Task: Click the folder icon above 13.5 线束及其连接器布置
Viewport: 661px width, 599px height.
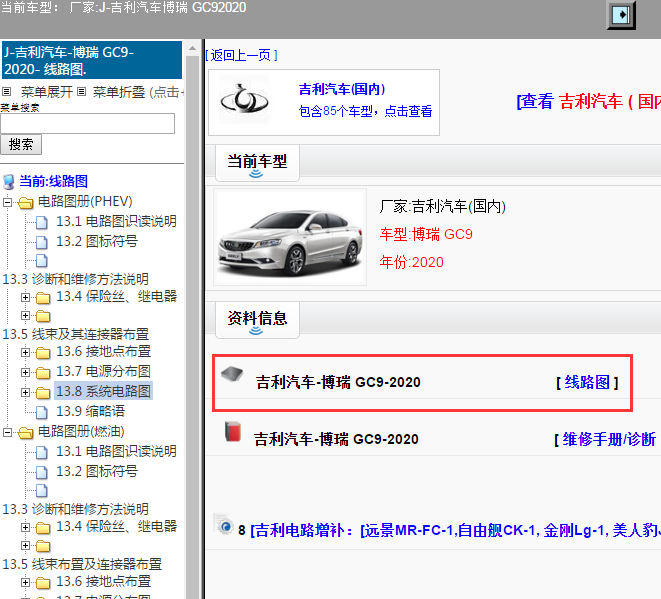Action: pos(43,316)
